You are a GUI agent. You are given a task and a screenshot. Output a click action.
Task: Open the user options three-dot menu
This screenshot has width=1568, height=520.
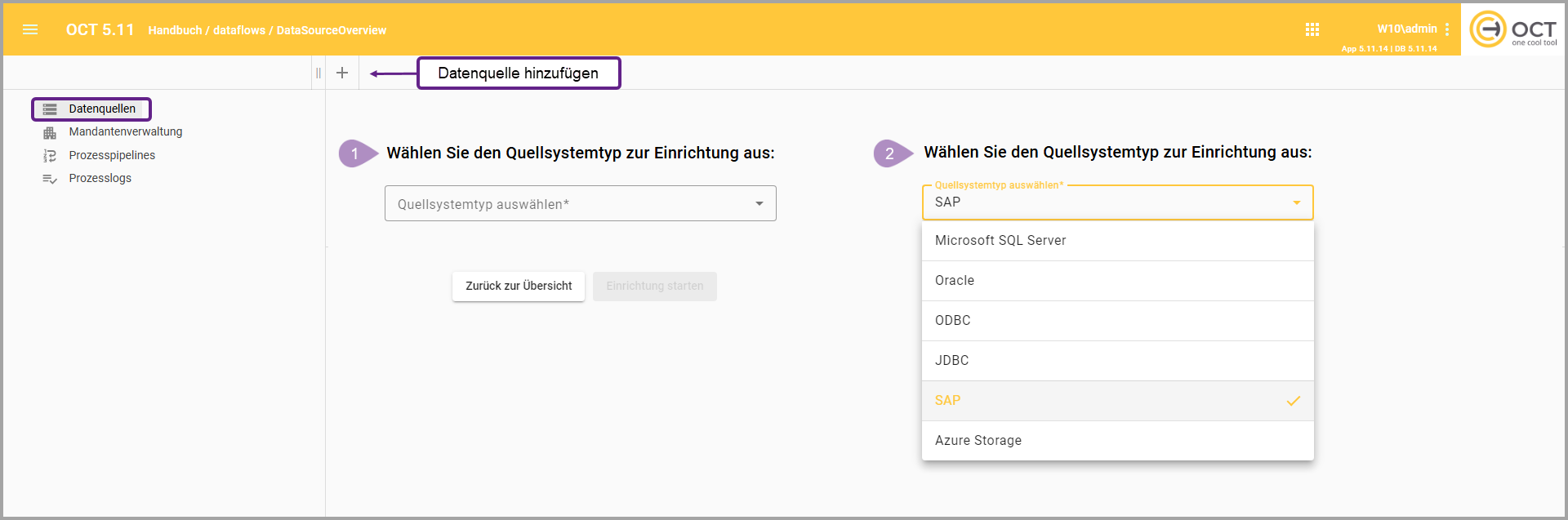tap(1447, 29)
